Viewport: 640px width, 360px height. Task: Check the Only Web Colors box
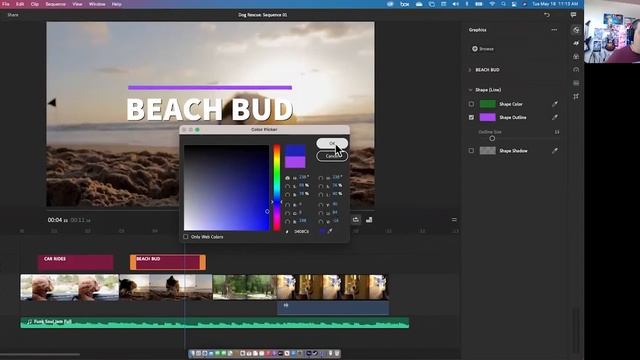186,237
